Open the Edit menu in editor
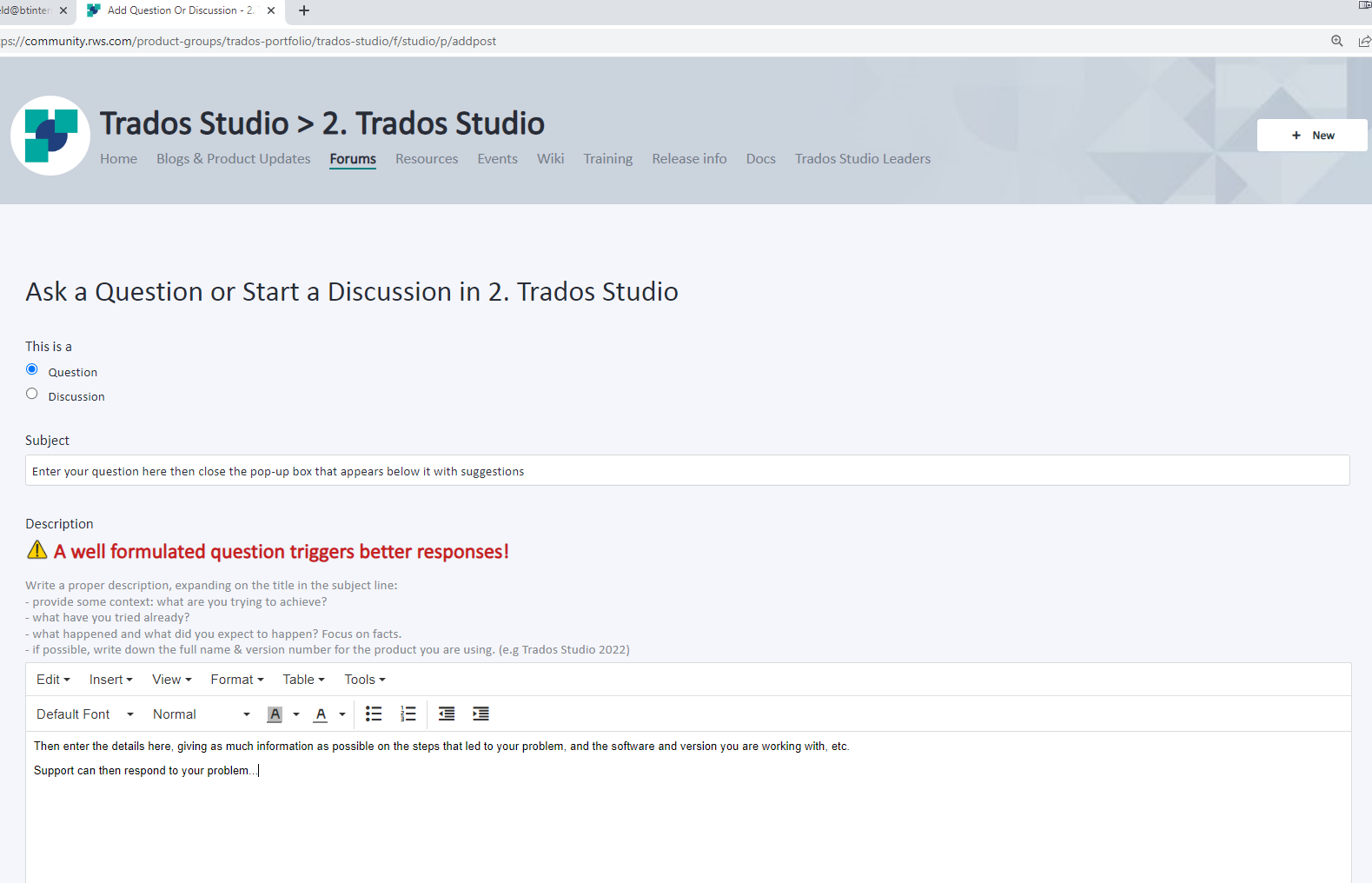 [53, 680]
